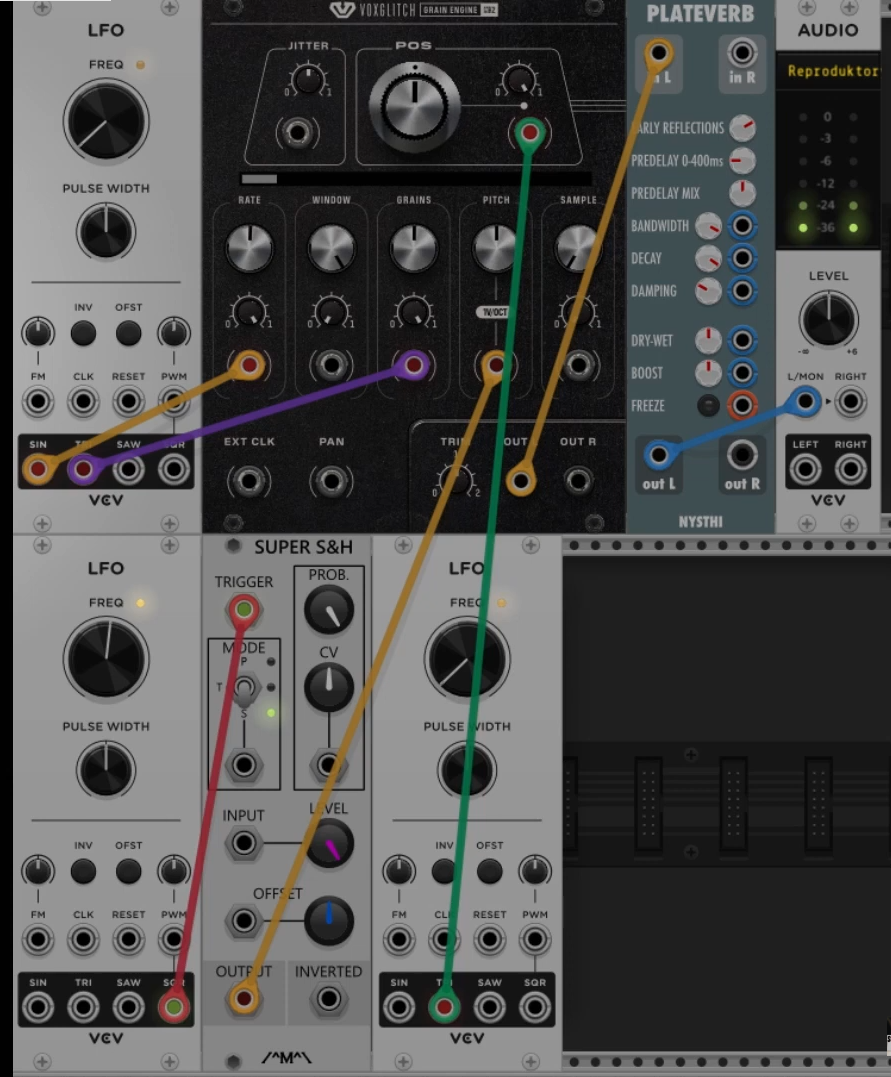This screenshot has width=891, height=1077.
Task: Click the GRAINS knob on Grain Engine
Action: point(414,248)
